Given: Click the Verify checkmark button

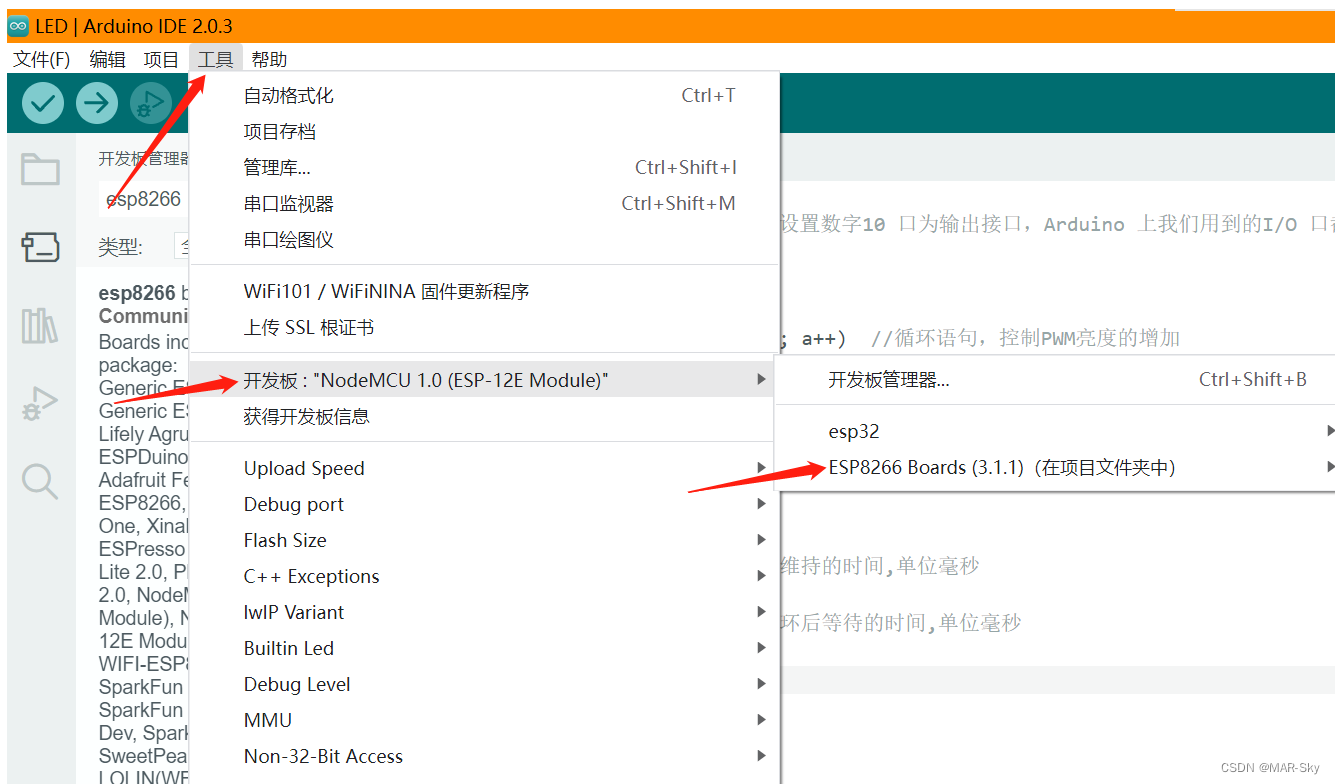Looking at the screenshot, I should click(43, 103).
